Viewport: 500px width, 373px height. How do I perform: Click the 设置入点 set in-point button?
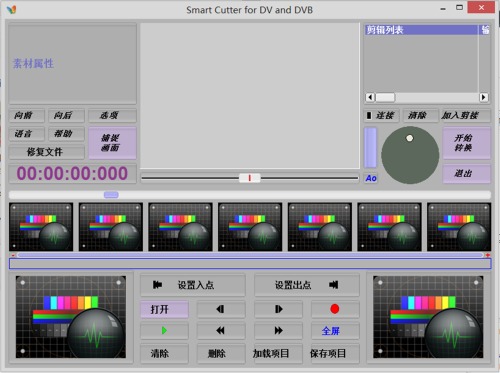(x=193, y=285)
